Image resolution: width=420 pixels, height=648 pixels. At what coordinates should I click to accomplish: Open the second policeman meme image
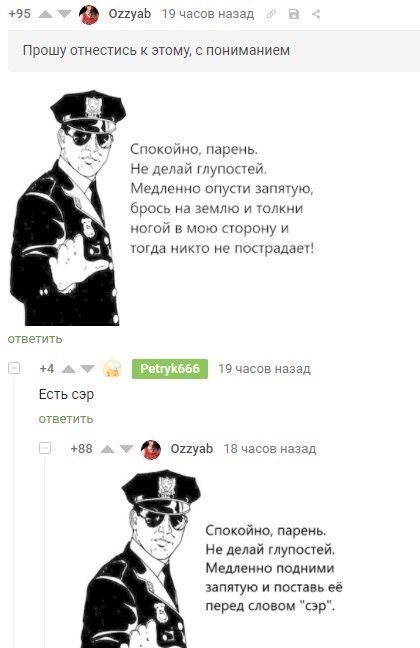[233, 558]
